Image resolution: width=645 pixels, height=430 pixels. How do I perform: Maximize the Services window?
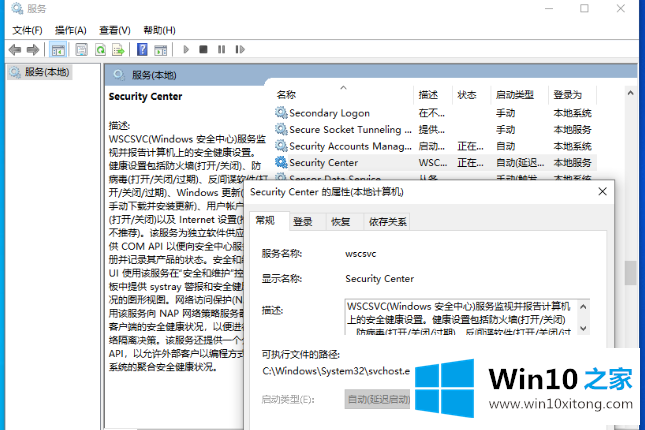[584, 8]
